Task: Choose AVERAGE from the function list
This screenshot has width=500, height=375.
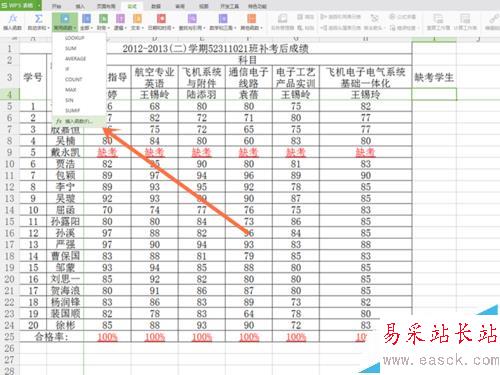Action: tap(79, 59)
